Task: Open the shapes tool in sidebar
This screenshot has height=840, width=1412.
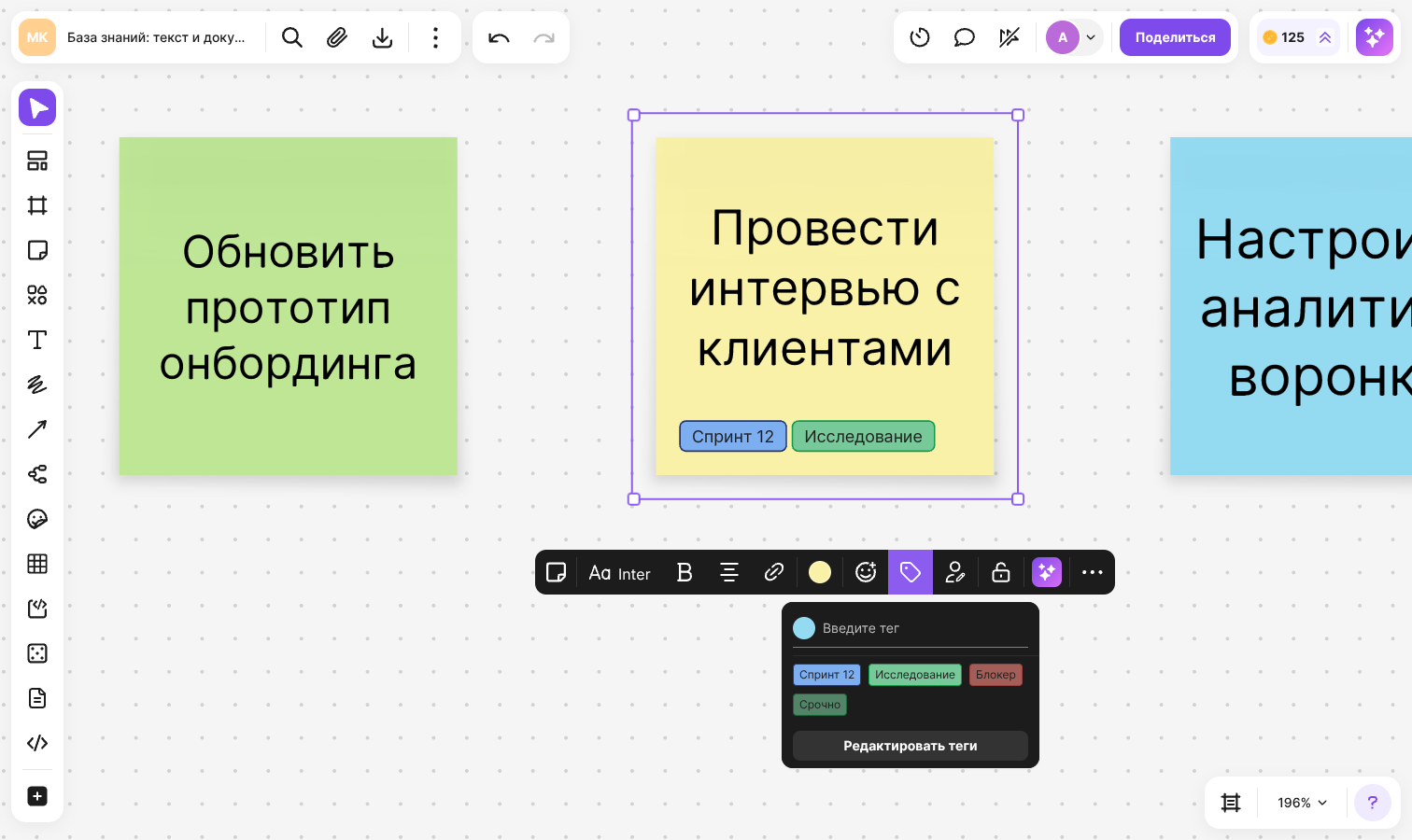Action: coord(37,295)
